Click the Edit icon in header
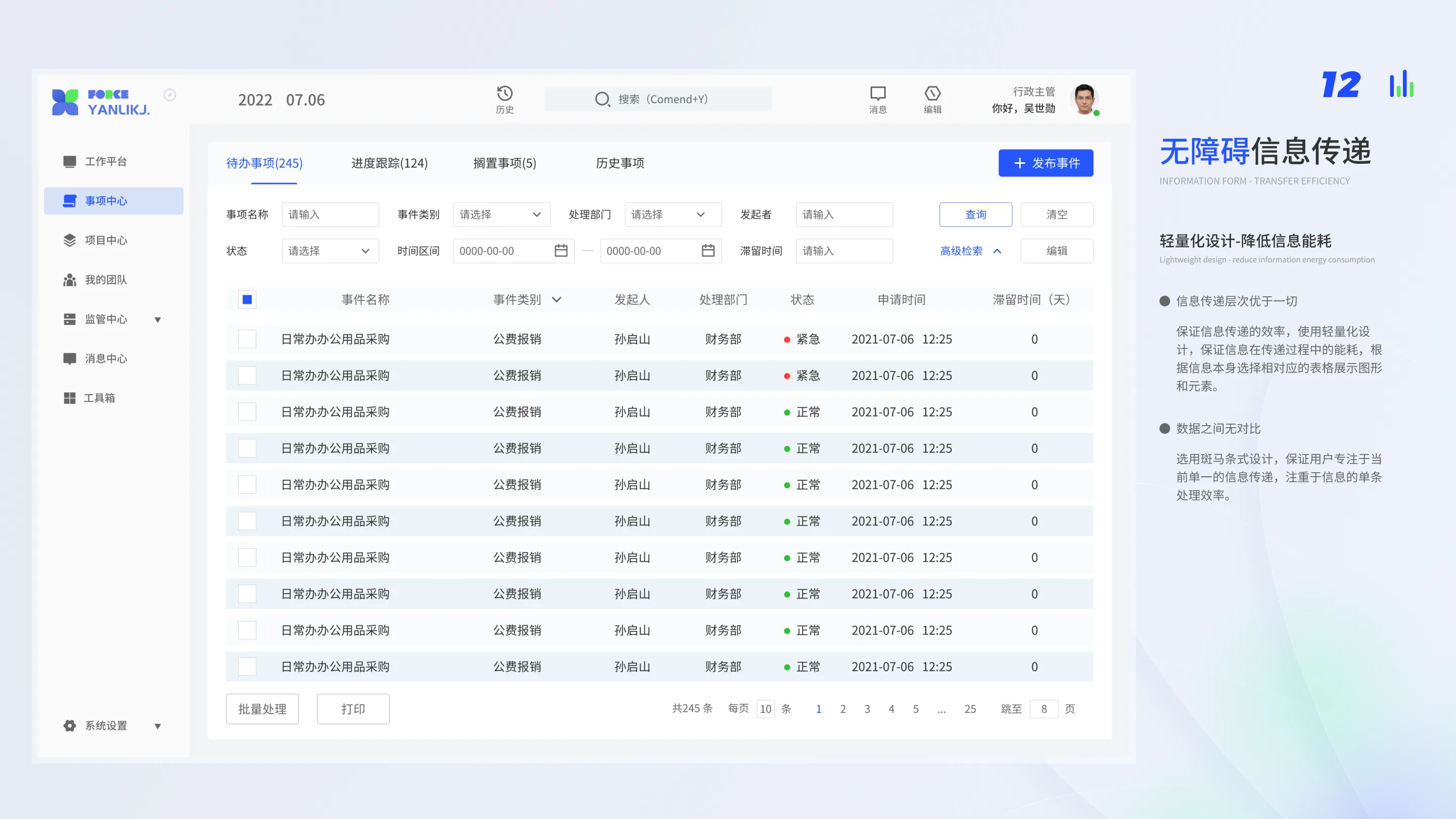 click(x=932, y=94)
